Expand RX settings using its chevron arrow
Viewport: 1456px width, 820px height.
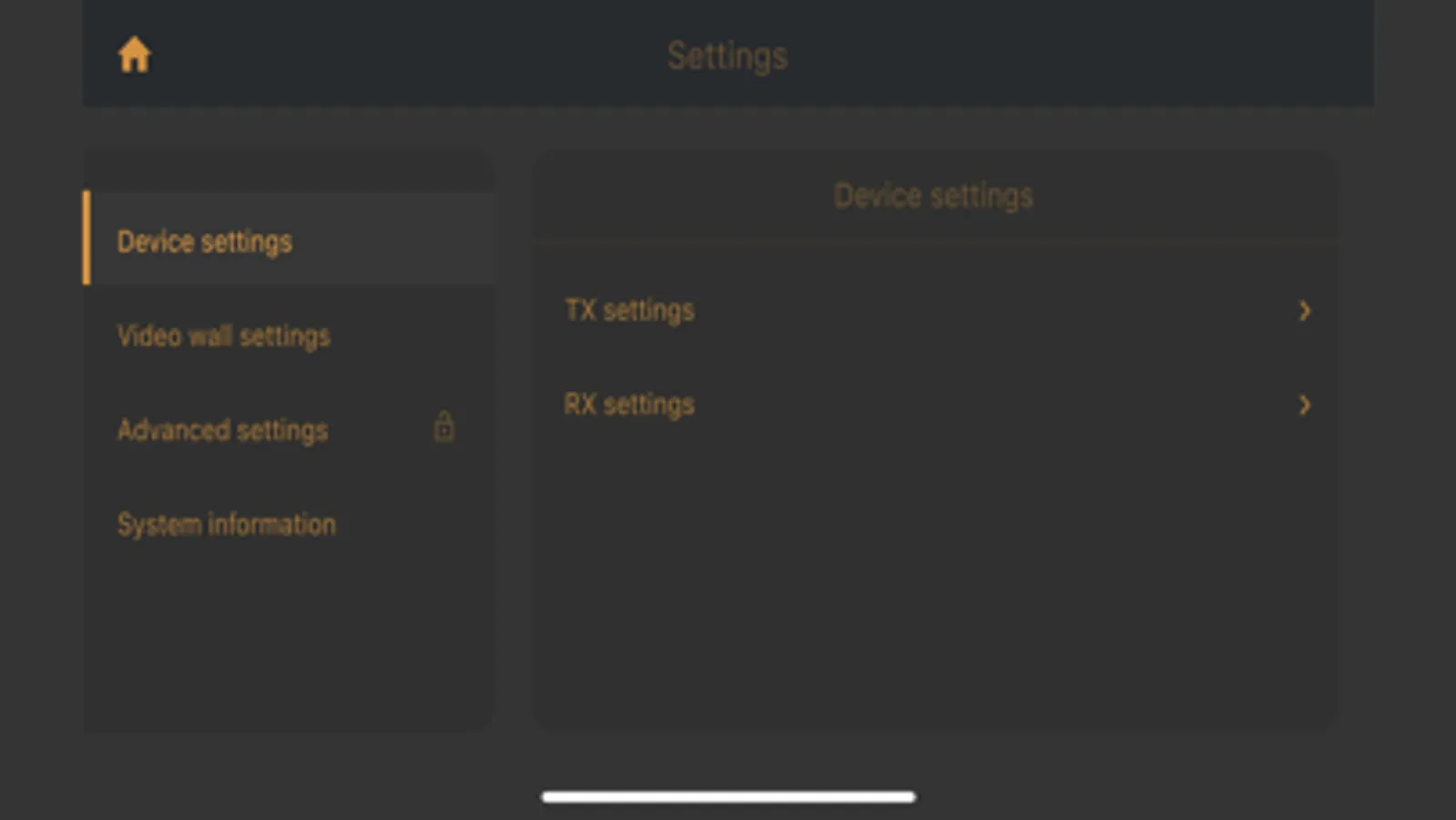[1304, 405]
